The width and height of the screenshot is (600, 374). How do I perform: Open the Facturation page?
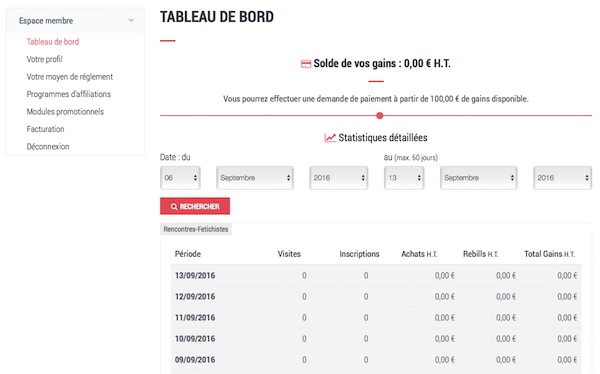[45, 129]
